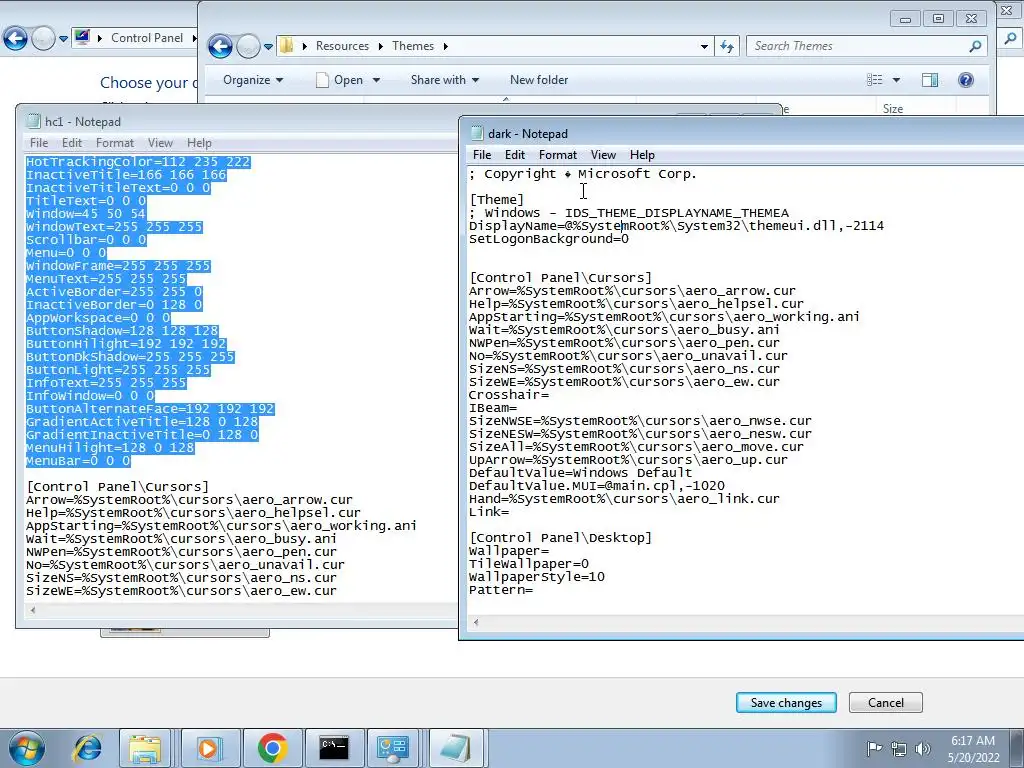Screen dimensions: 1024x768
Task: Click Cancel button
Action: point(886,703)
